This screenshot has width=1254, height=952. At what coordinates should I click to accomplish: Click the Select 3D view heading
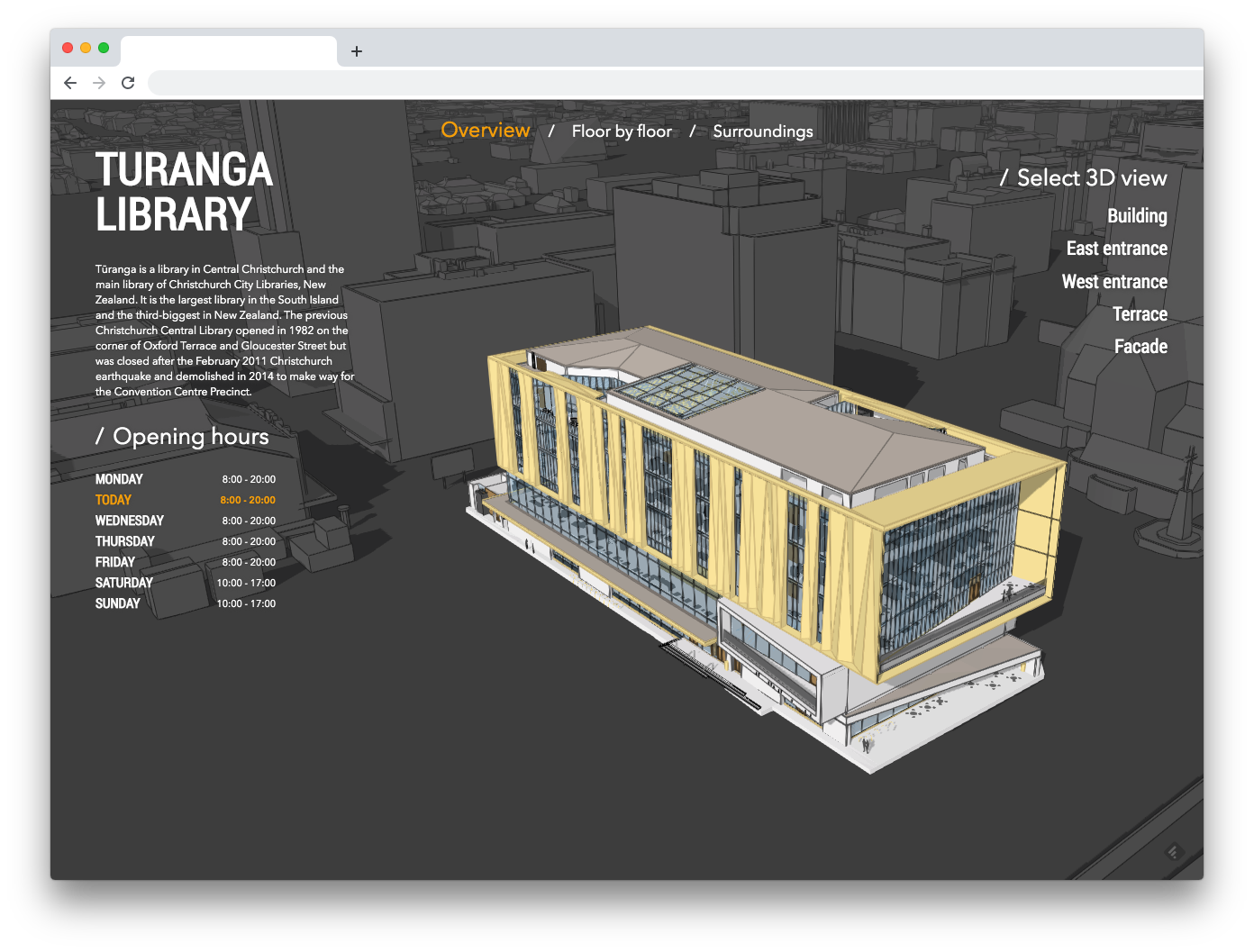click(x=1084, y=178)
